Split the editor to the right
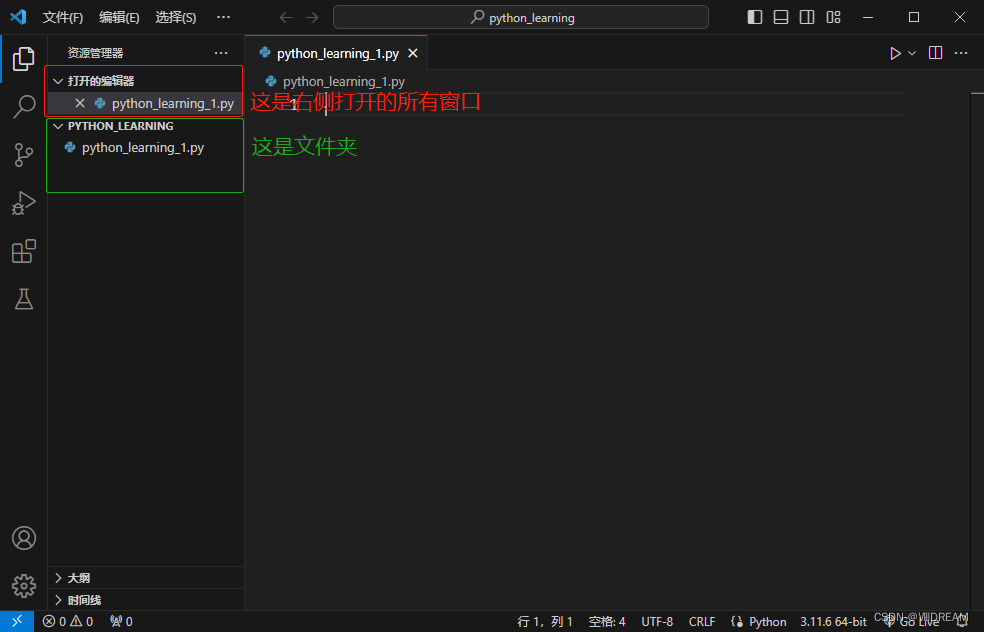 pos(935,53)
